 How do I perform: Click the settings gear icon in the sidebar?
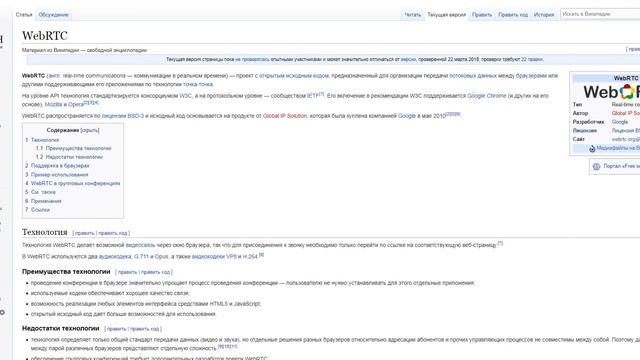click(2, 312)
